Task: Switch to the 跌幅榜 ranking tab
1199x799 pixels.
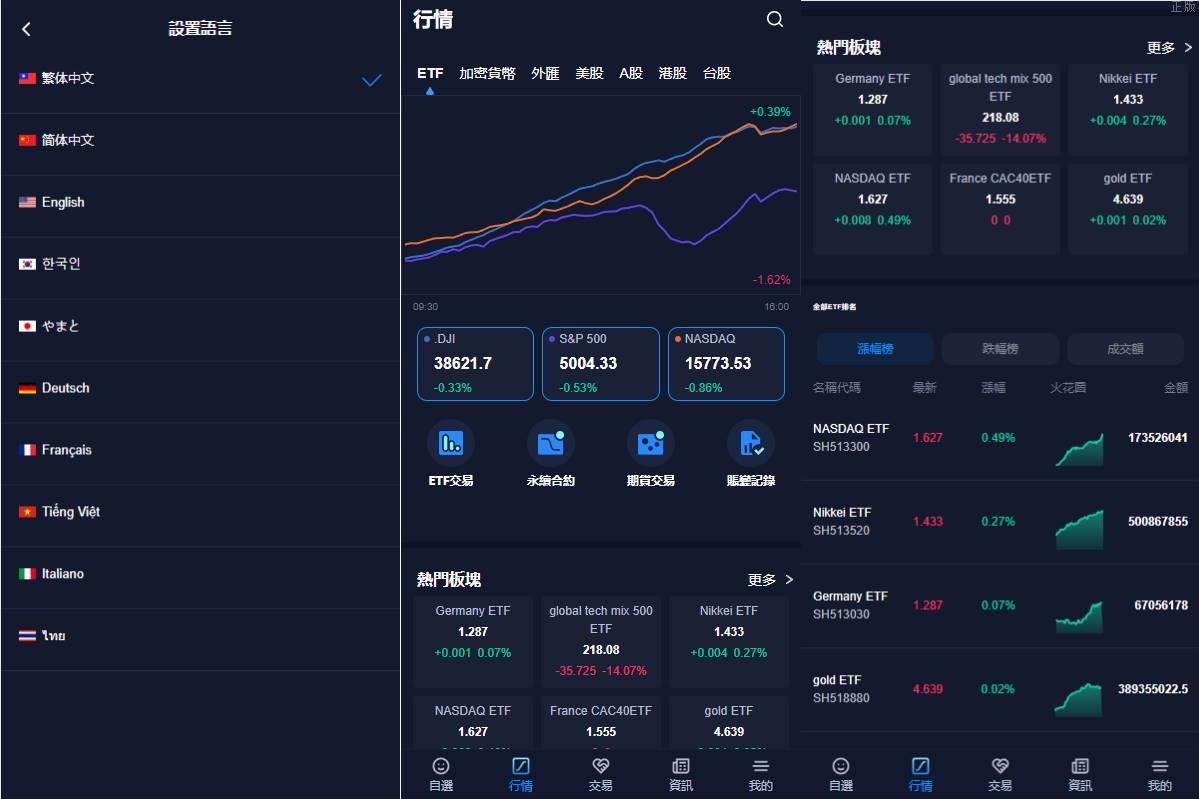Action: [x=1000, y=348]
